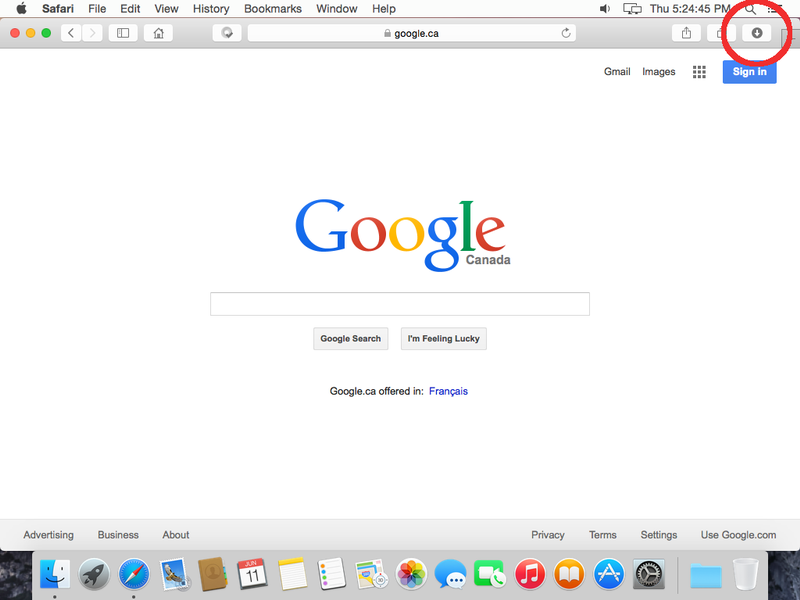Viewport: 800px width, 600px height.
Task: Click the I'm Feeling Lucky button
Action: pyautogui.click(x=443, y=339)
